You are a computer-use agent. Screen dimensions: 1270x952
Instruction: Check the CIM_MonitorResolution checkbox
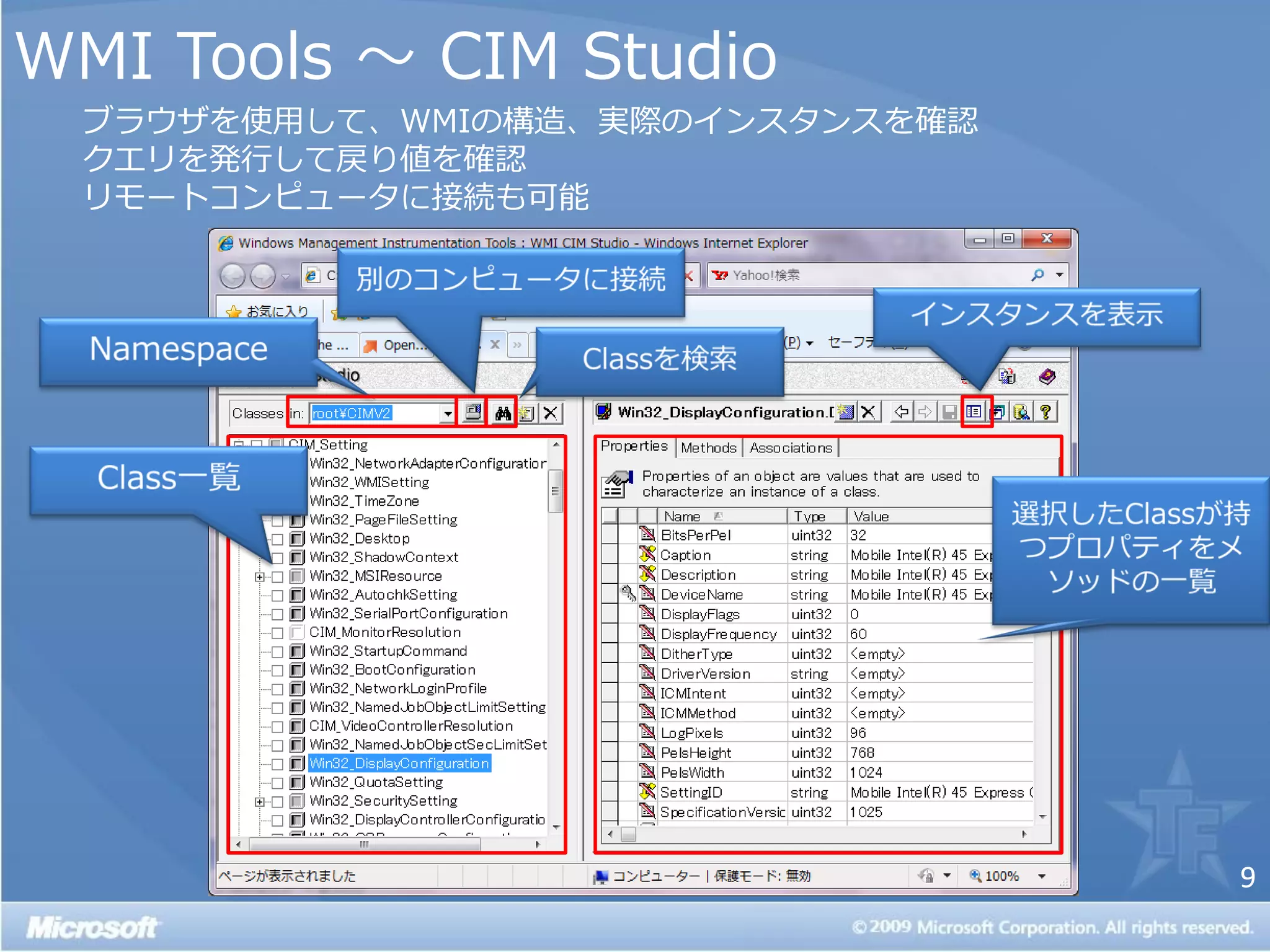pos(278,633)
